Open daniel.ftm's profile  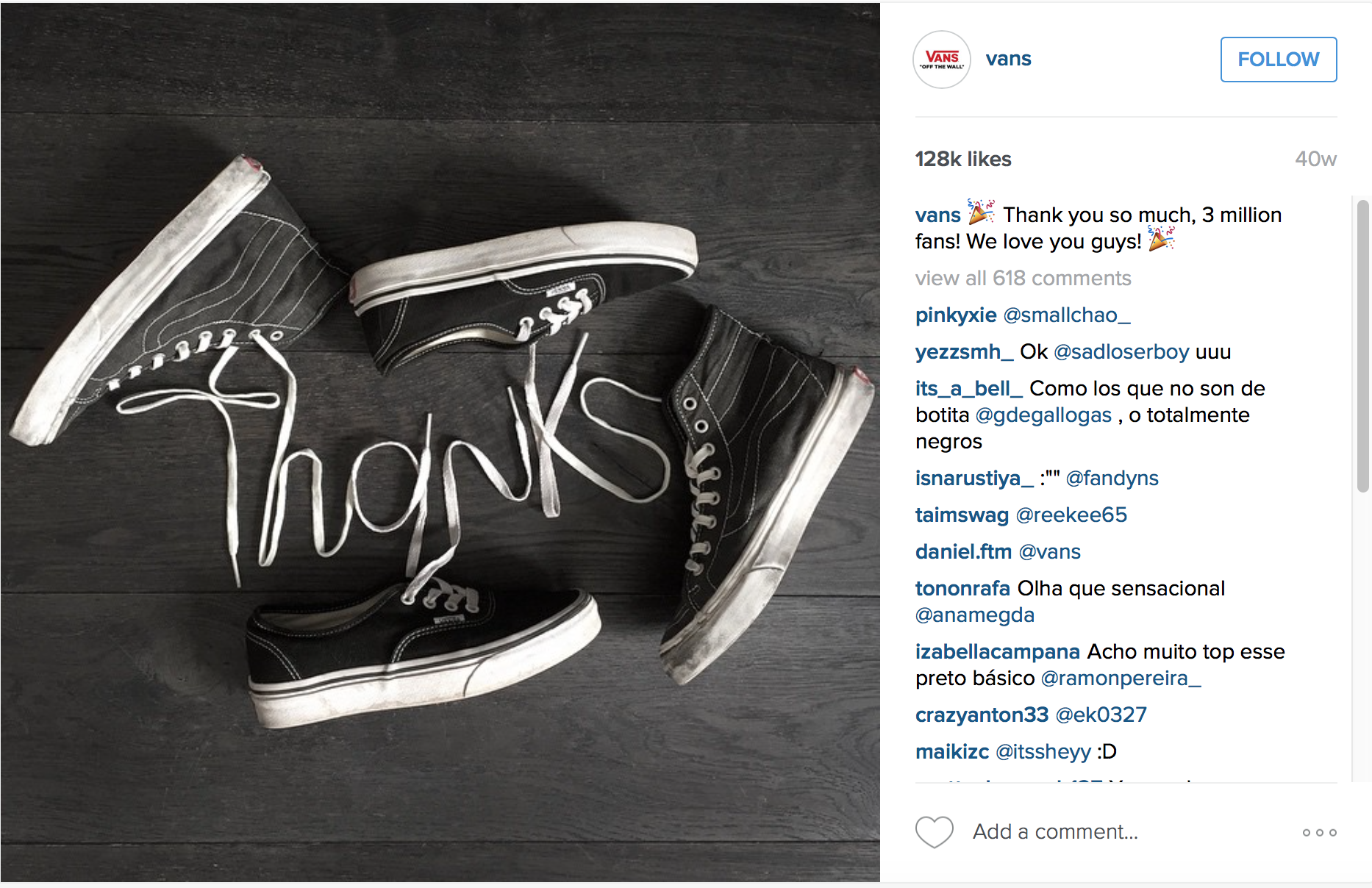(x=963, y=552)
